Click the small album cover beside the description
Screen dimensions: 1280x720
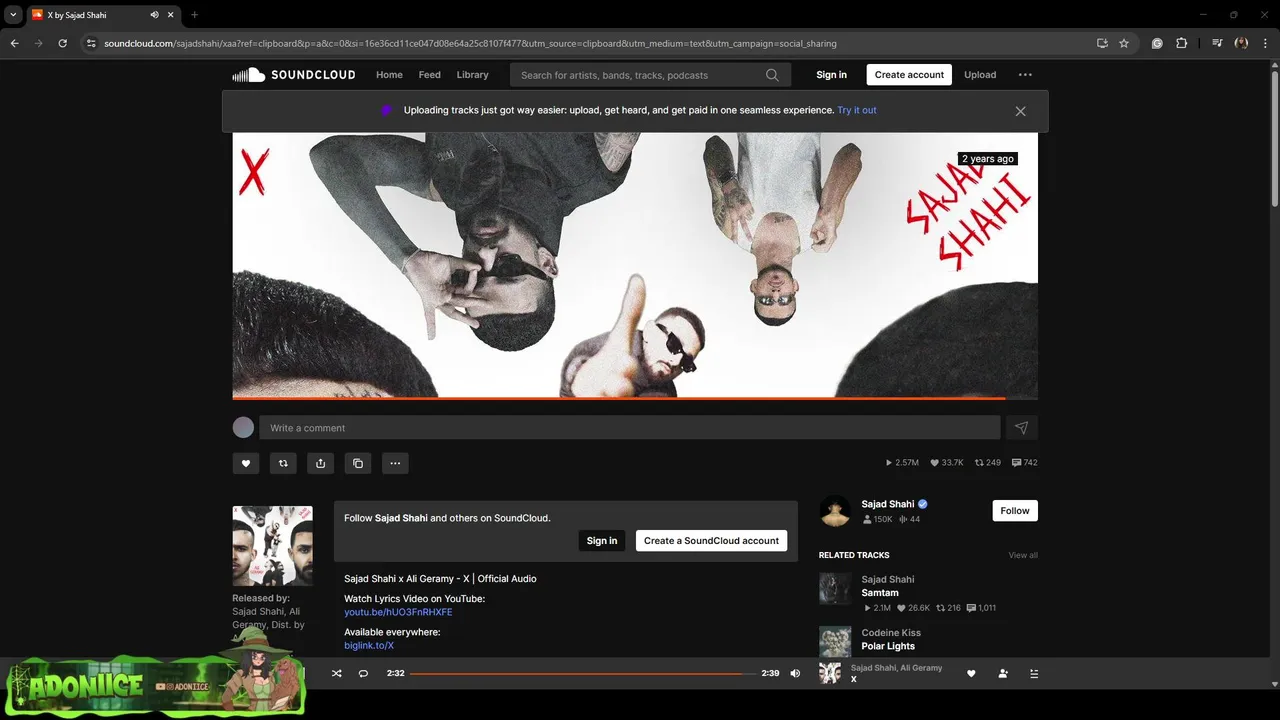pyautogui.click(x=273, y=546)
